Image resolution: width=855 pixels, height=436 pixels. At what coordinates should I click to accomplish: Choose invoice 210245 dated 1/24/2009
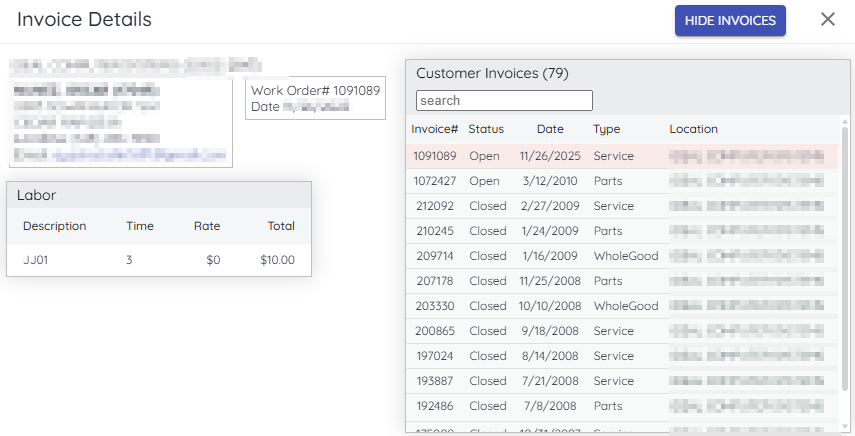tap(435, 231)
